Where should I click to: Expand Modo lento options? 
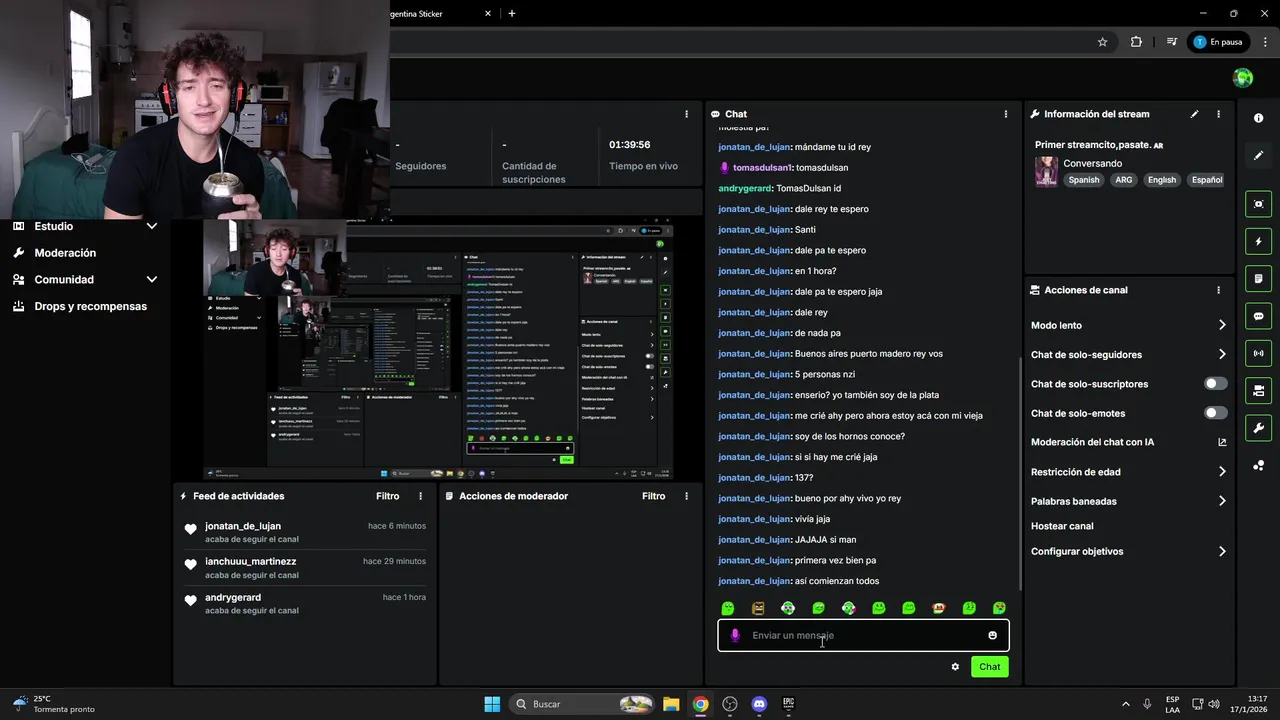[x=1222, y=325]
